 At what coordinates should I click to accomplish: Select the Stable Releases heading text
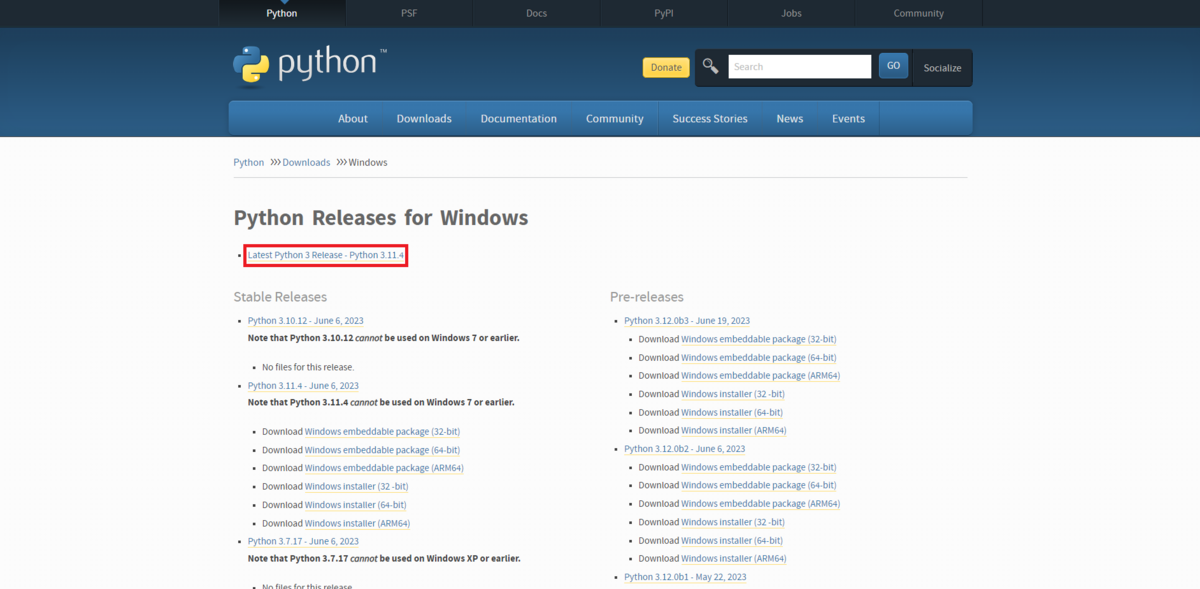click(280, 297)
